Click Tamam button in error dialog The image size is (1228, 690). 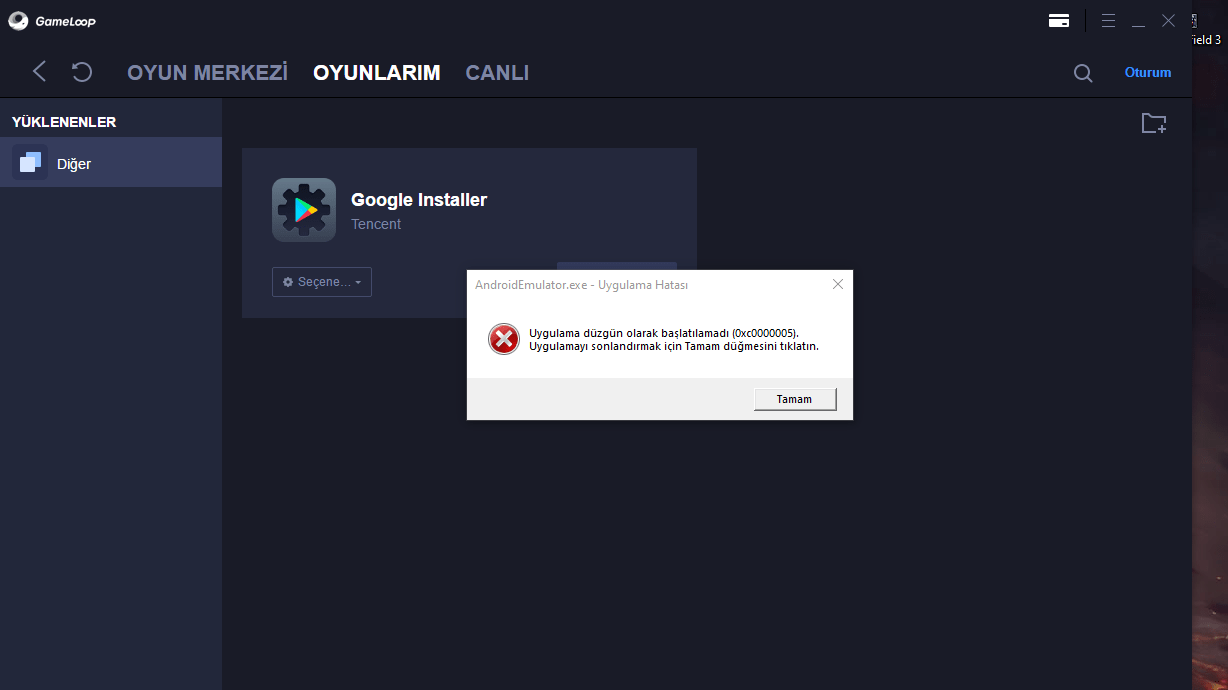(x=795, y=399)
